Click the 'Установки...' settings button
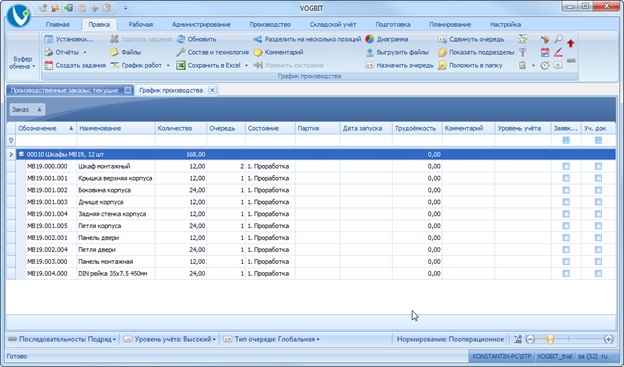 68,39
